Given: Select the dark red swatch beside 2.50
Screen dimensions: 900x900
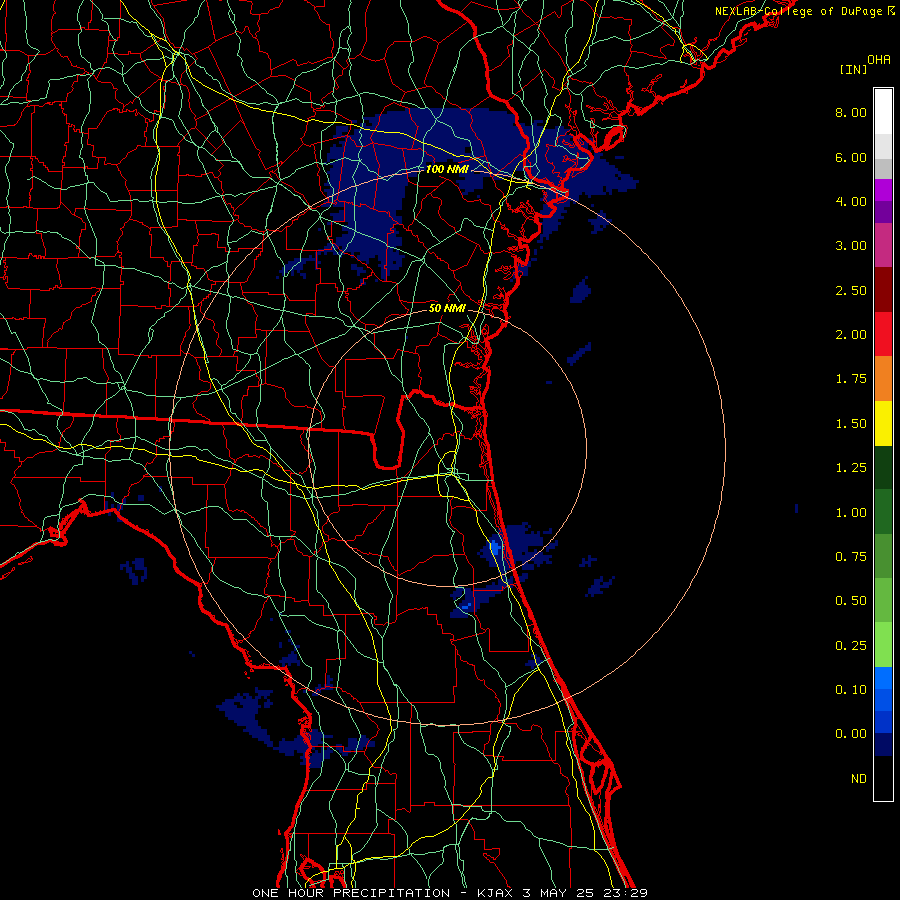Looking at the screenshot, I should 883,290.
